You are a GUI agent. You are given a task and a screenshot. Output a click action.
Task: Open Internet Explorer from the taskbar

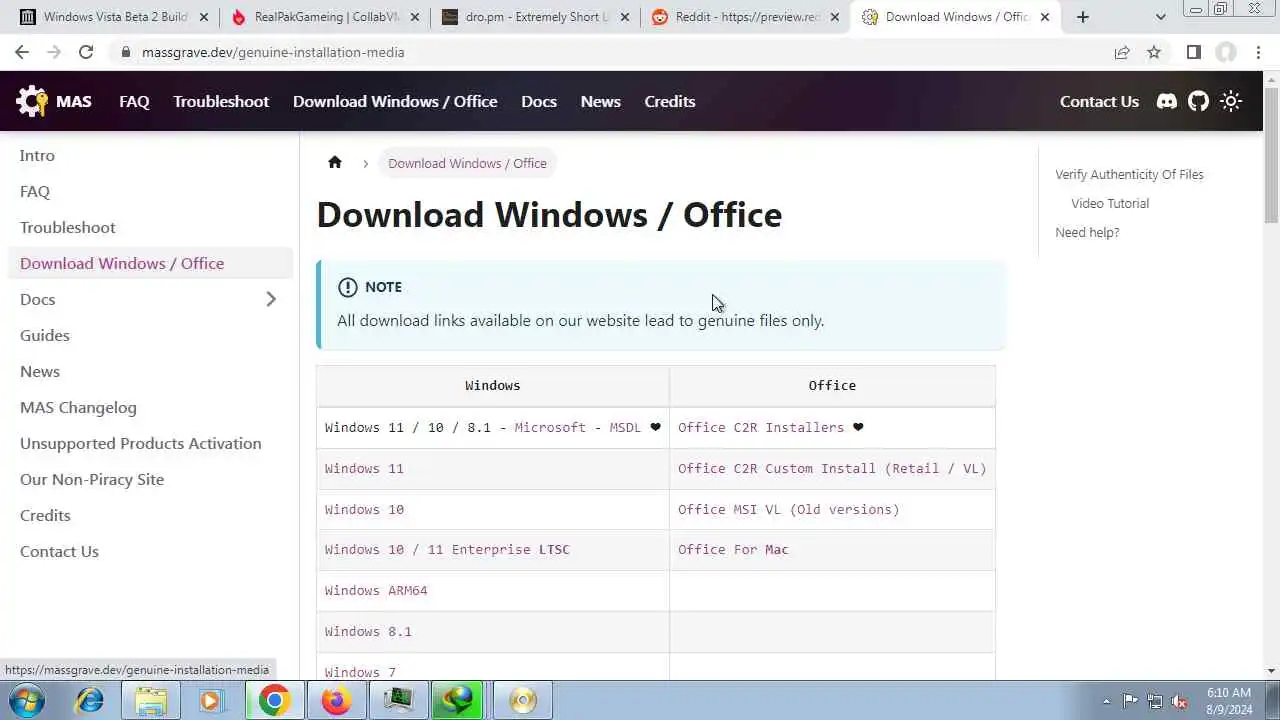click(x=90, y=700)
